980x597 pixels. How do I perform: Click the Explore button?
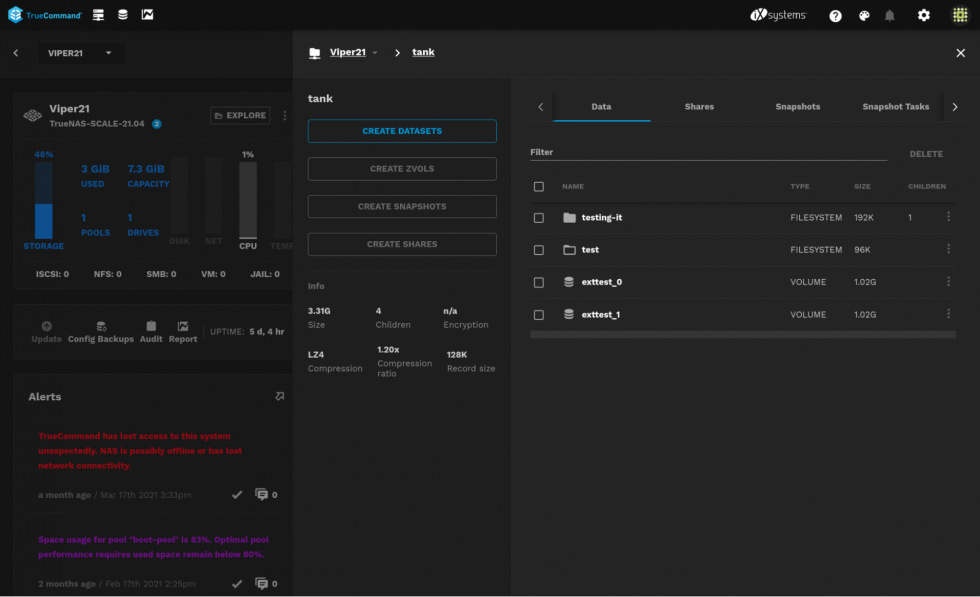coord(239,116)
